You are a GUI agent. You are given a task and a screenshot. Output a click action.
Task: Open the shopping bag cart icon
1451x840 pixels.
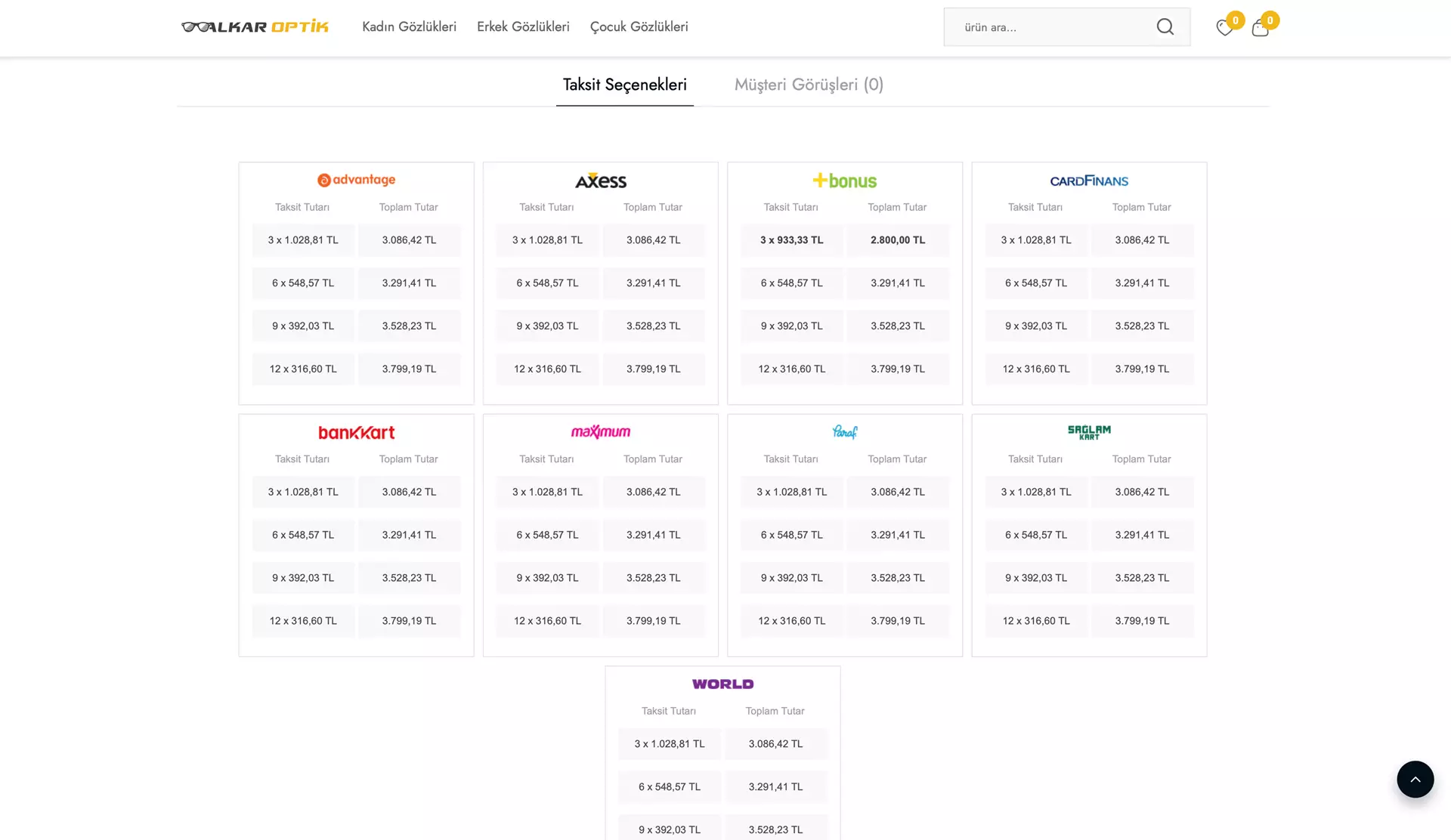[x=1260, y=28]
